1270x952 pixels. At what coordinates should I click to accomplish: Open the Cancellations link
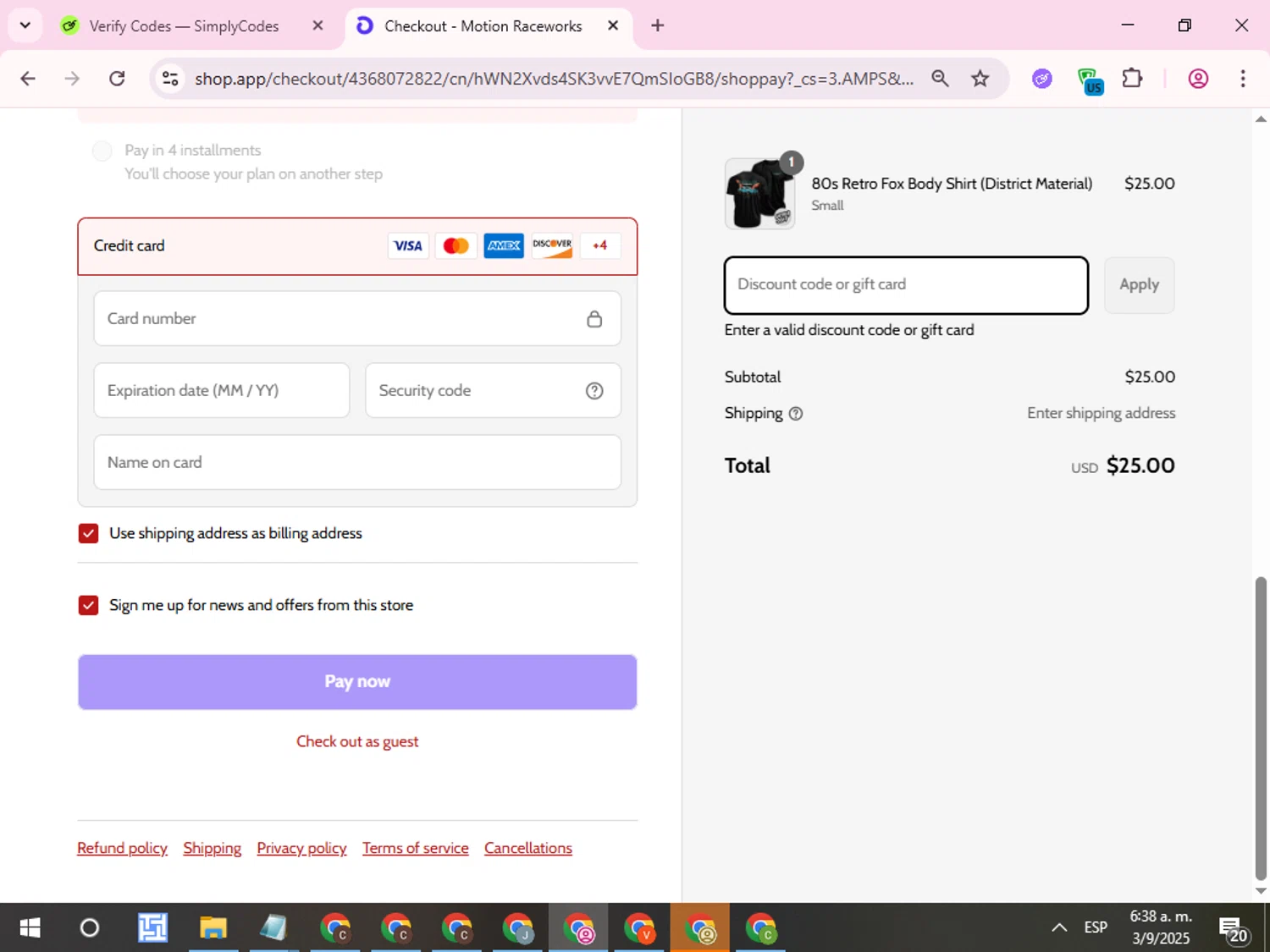click(x=528, y=848)
